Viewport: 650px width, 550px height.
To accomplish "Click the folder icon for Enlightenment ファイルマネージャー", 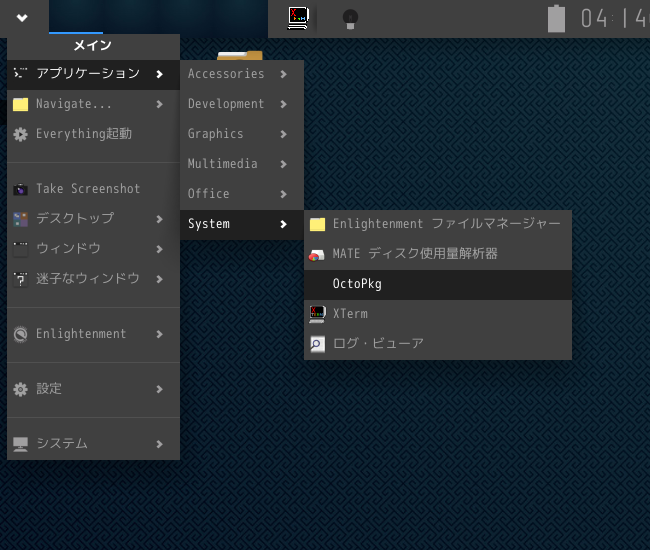I will [318, 224].
